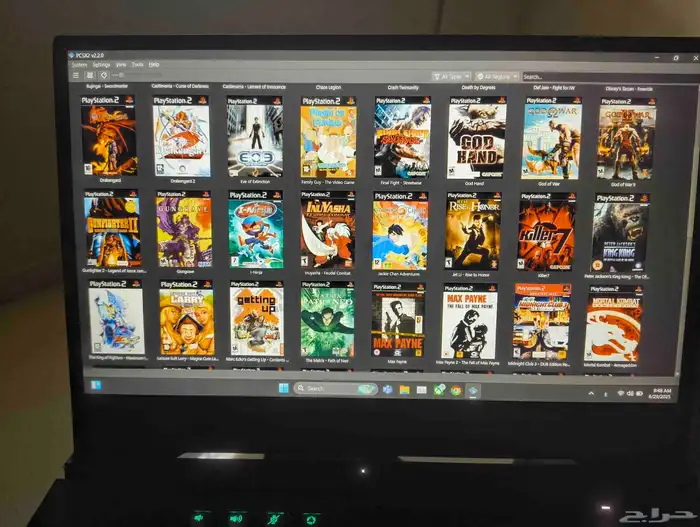Image resolution: width=700 pixels, height=527 pixels.
Task: Select the King Kong game cover
Action: (x=621, y=233)
